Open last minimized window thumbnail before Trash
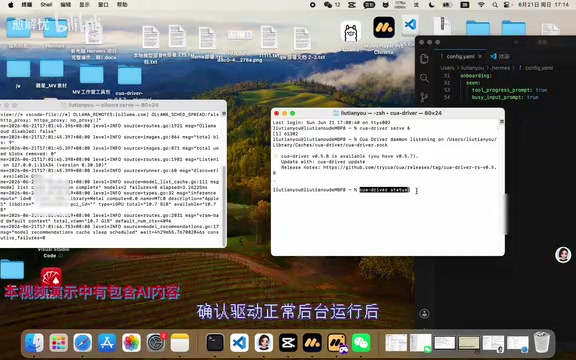The width and height of the screenshot is (576, 360). [518, 343]
